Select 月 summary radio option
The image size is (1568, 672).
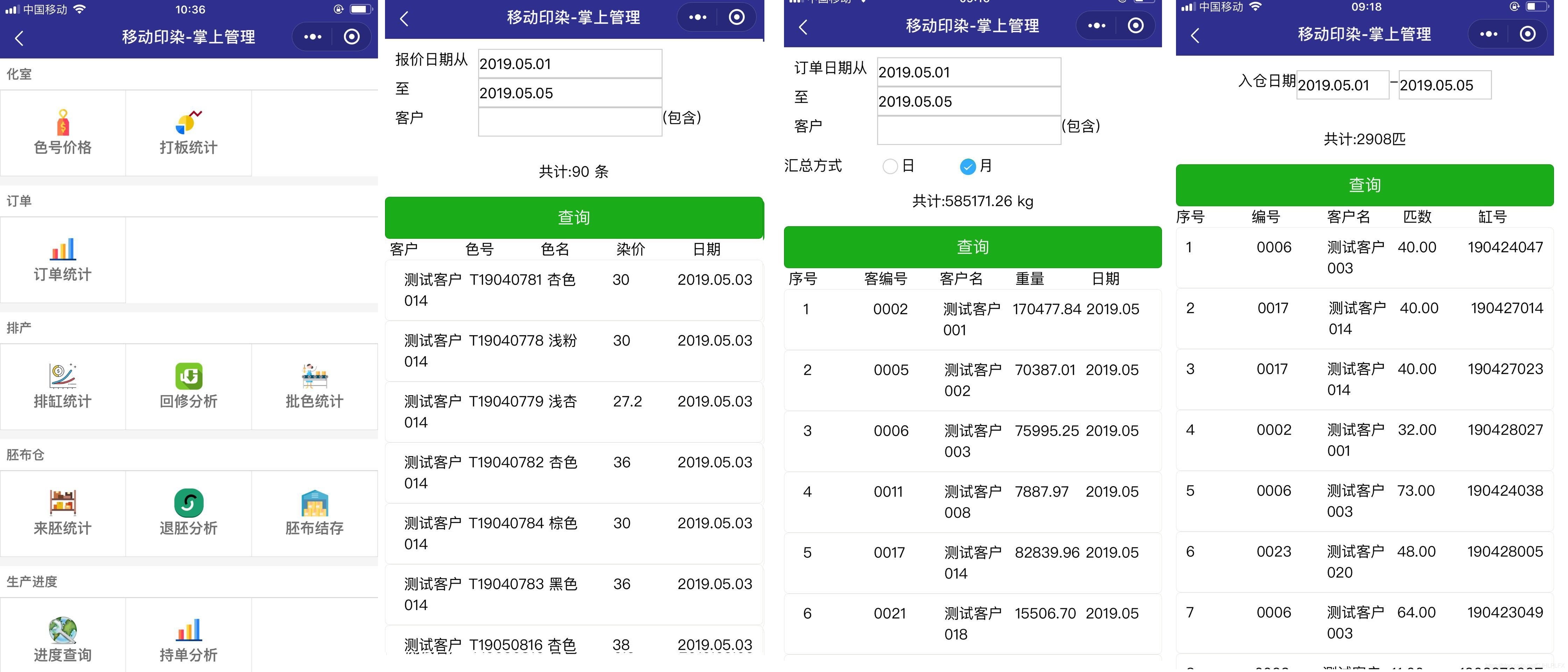tap(967, 166)
